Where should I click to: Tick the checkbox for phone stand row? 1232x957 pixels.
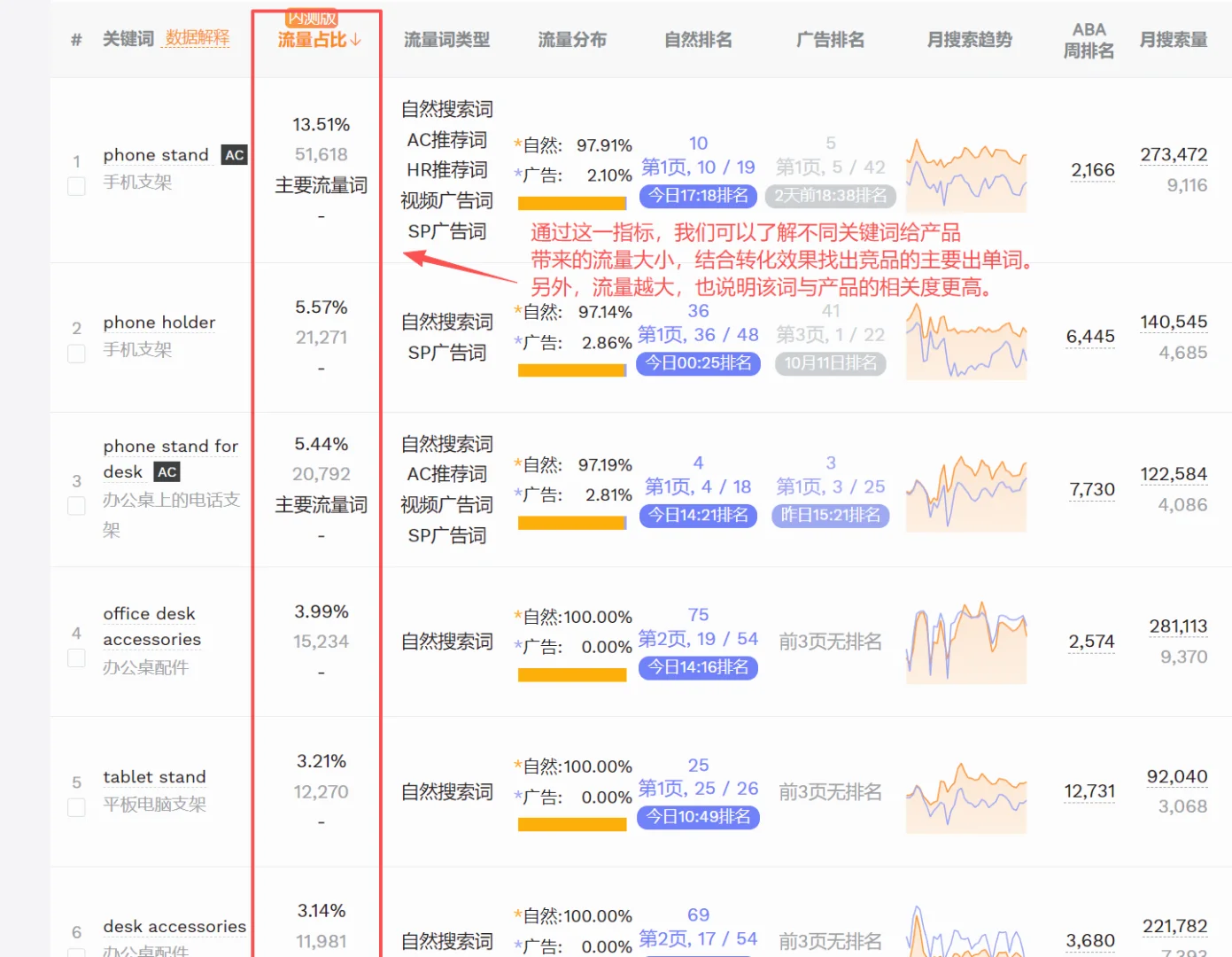[x=77, y=186]
